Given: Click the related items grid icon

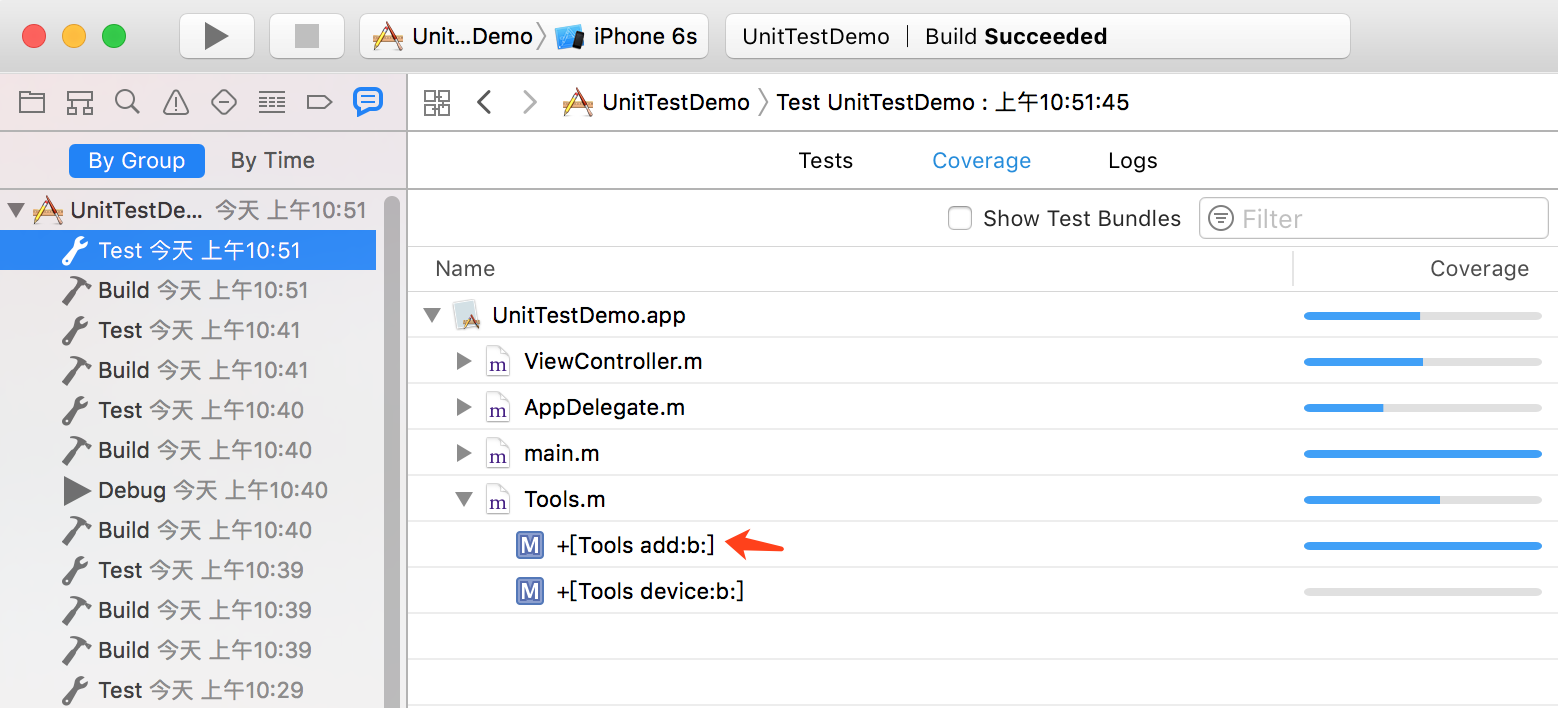Looking at the screenshot, I should coord(437,102).
